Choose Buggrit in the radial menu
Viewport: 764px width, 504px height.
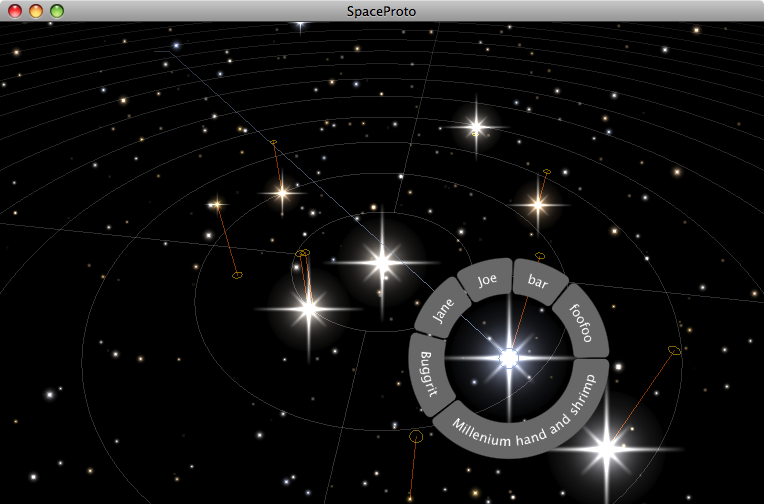tap(428, 374)
